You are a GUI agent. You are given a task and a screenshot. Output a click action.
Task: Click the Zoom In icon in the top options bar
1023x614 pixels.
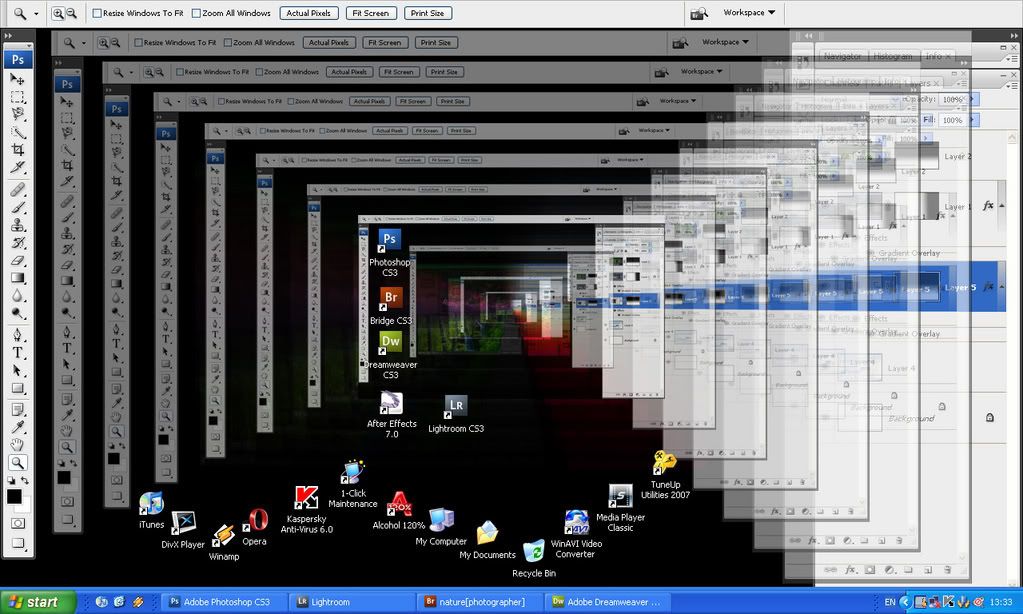pos(58,13)
